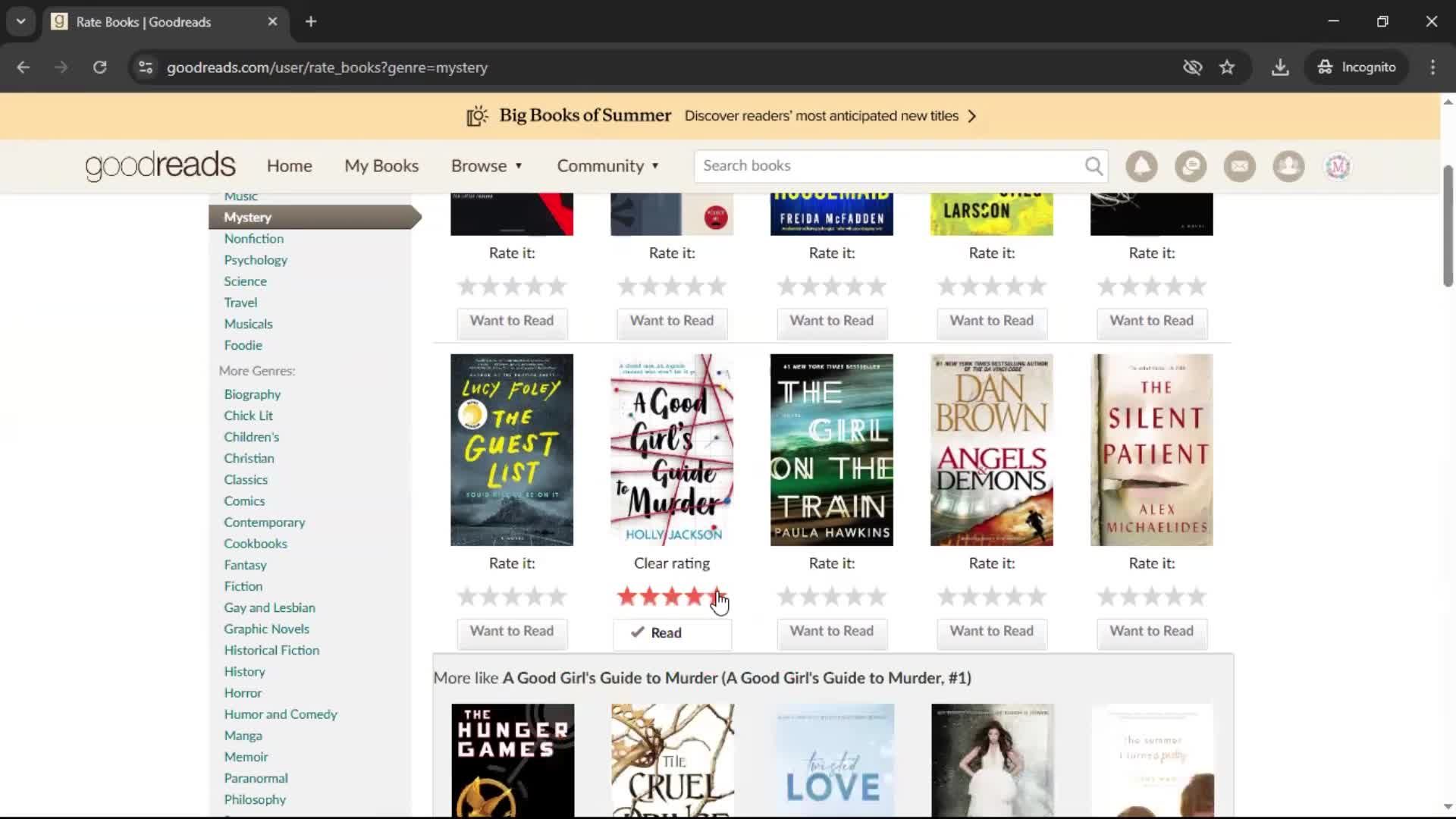Expand the Browse dropdown menu
Image resolution: width=1456 pixels, height=819 pixels.
coord(487,165)
